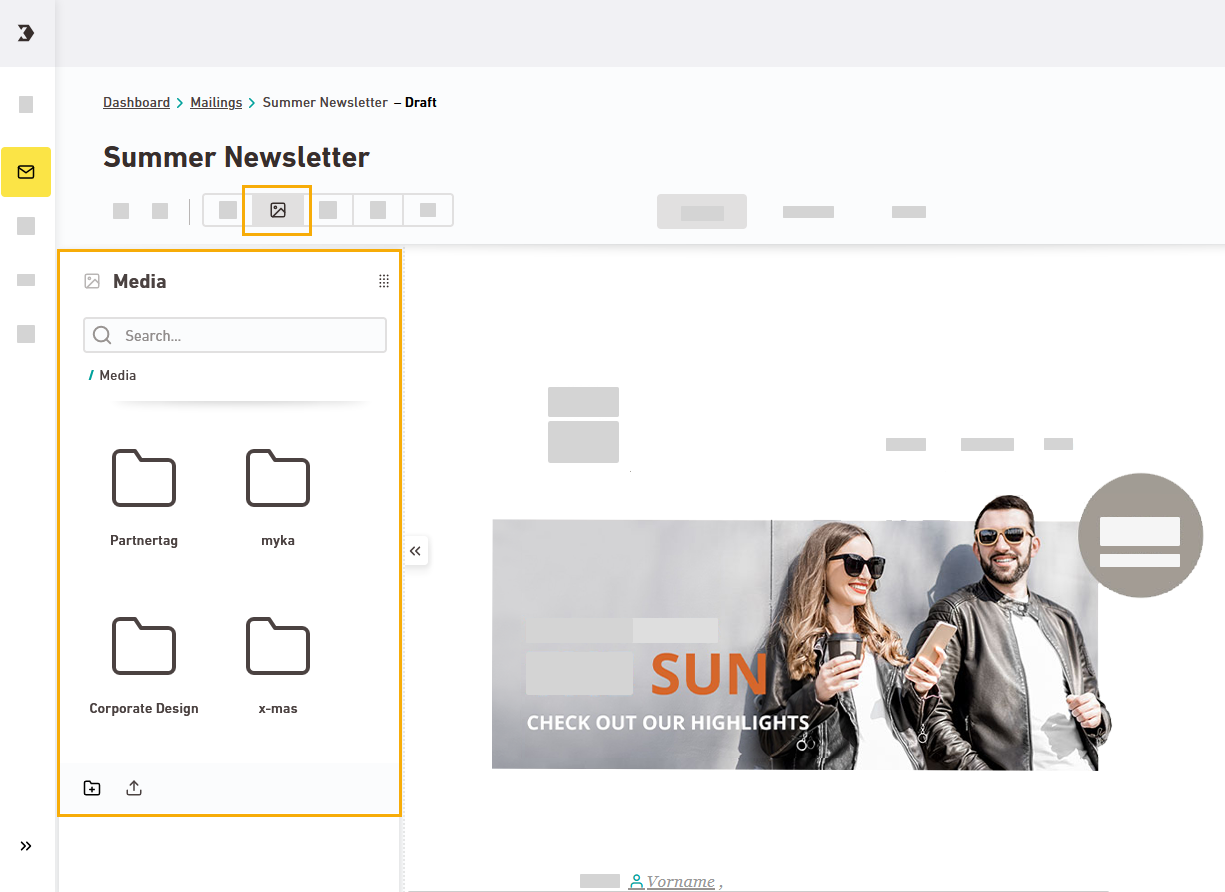1225x892 pixels.
Task: Click the Media search input field
Action: [250, 336]
